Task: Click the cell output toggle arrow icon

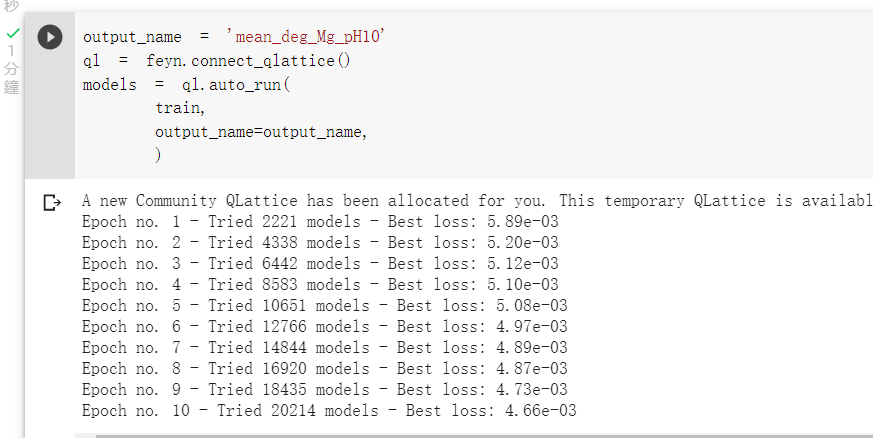Action: pyautogui.click(x=52, y=204)
